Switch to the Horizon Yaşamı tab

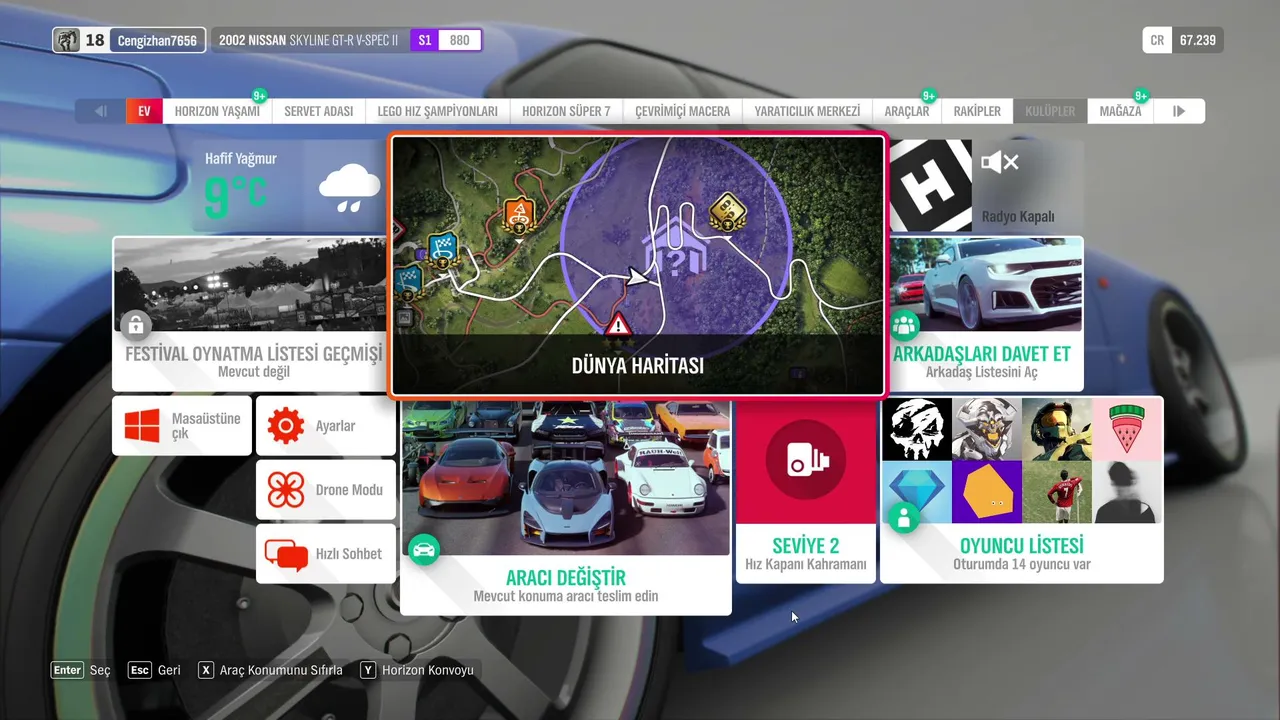[217, 111]
